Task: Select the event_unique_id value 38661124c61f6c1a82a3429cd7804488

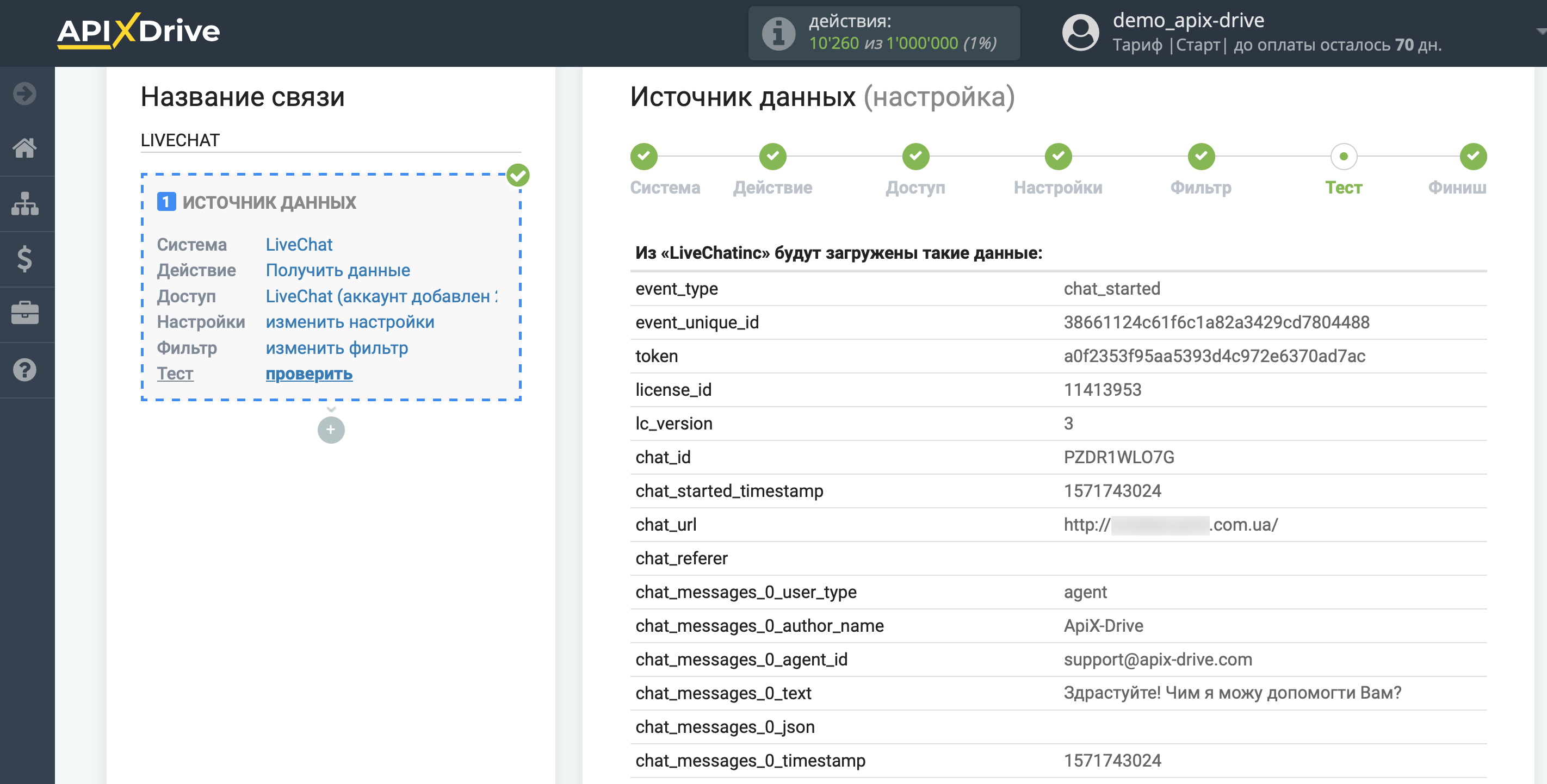Action: click(1217, 322)
